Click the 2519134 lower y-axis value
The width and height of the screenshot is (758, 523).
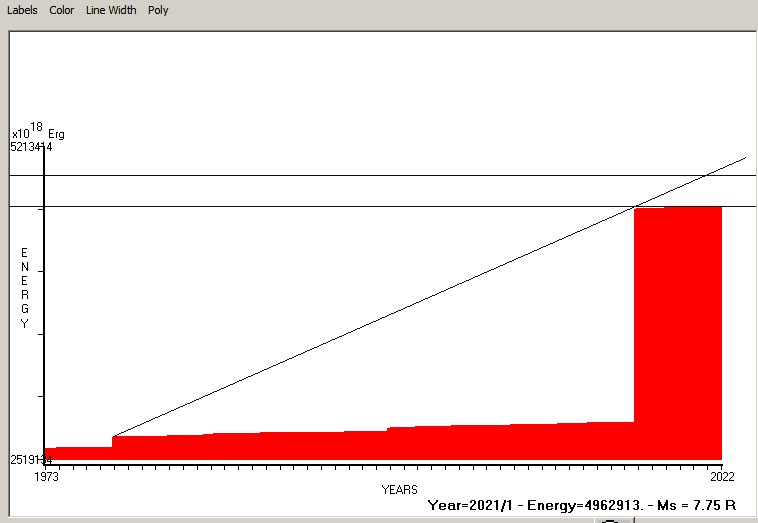tap(31, 460)
